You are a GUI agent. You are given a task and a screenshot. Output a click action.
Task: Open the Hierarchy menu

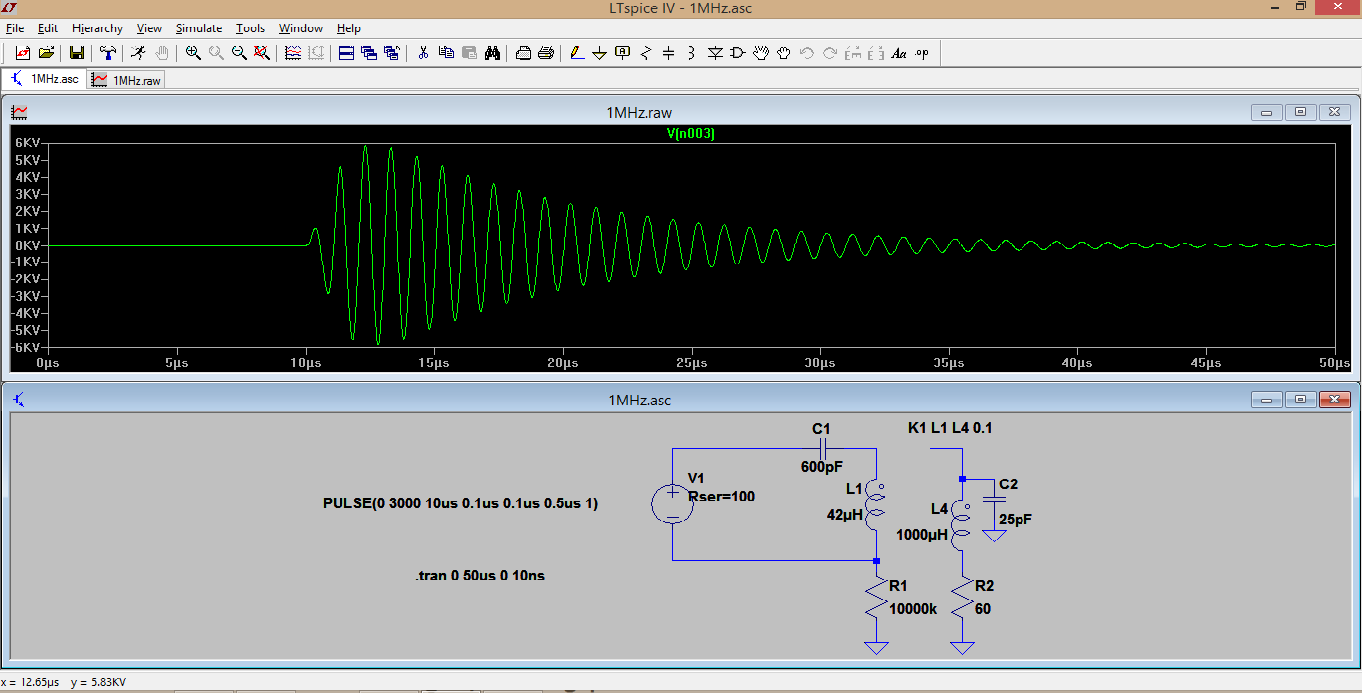97,28
